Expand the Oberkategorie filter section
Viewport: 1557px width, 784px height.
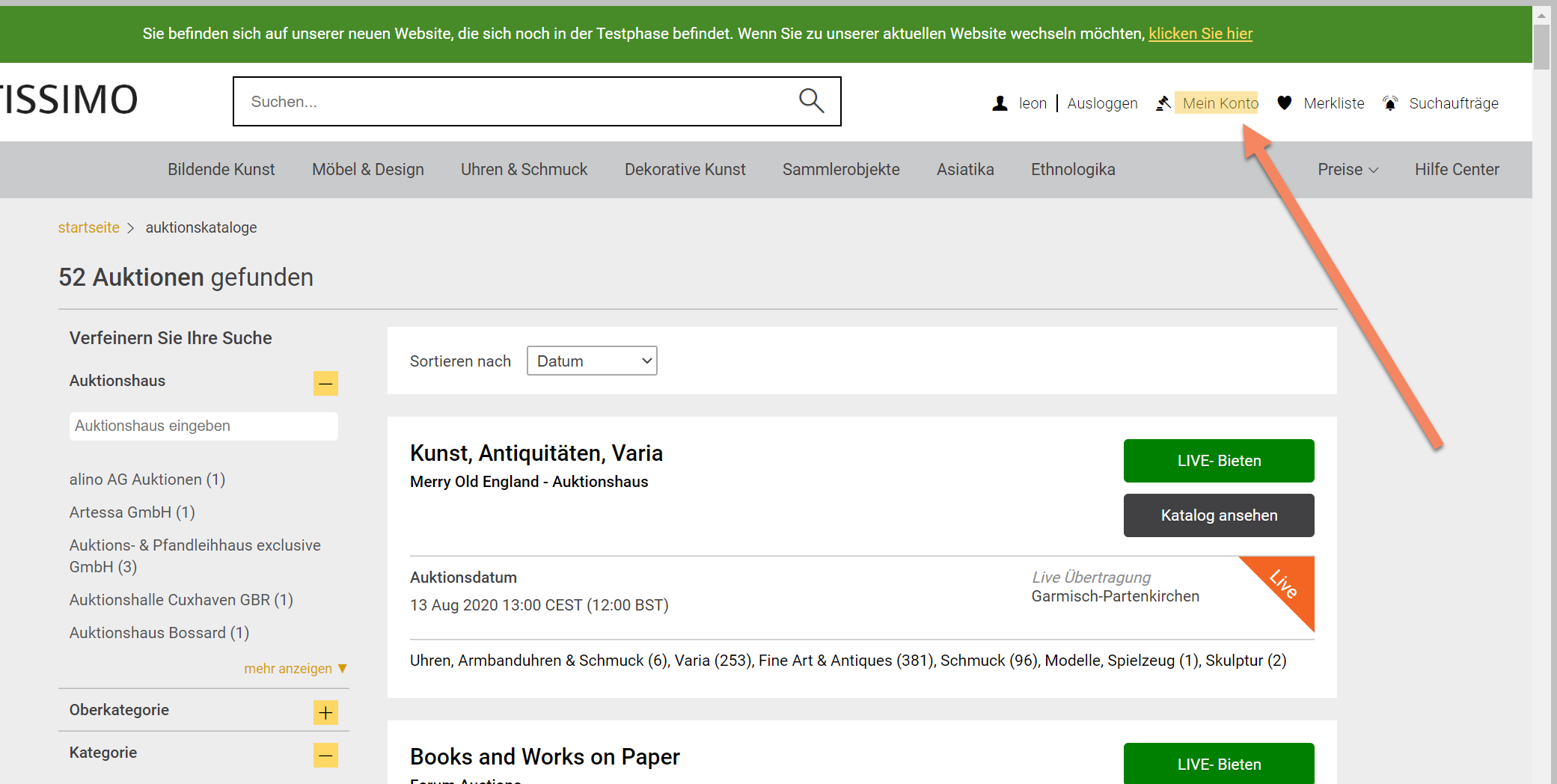325,712
